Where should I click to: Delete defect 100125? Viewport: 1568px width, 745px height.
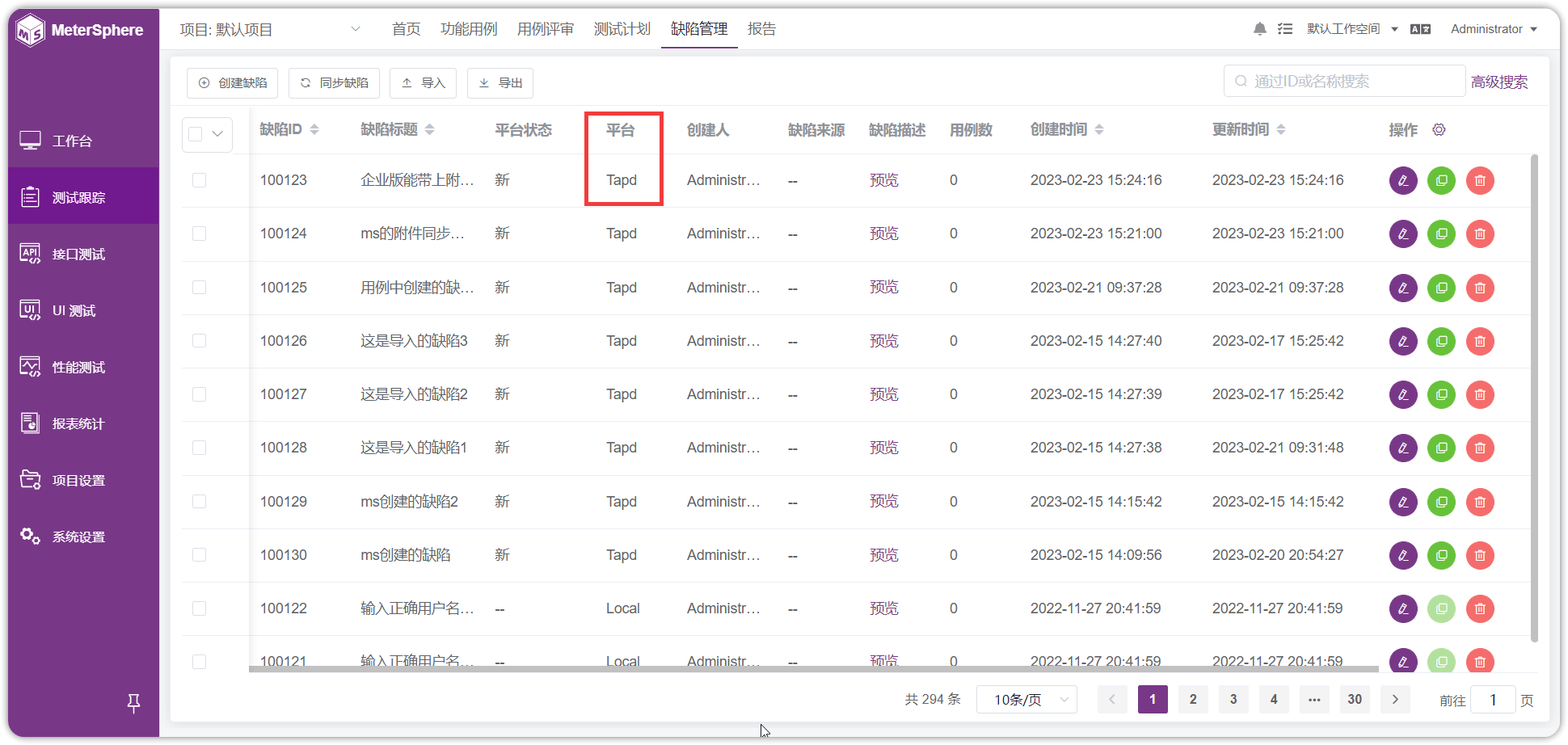[x=1480, y=288]
